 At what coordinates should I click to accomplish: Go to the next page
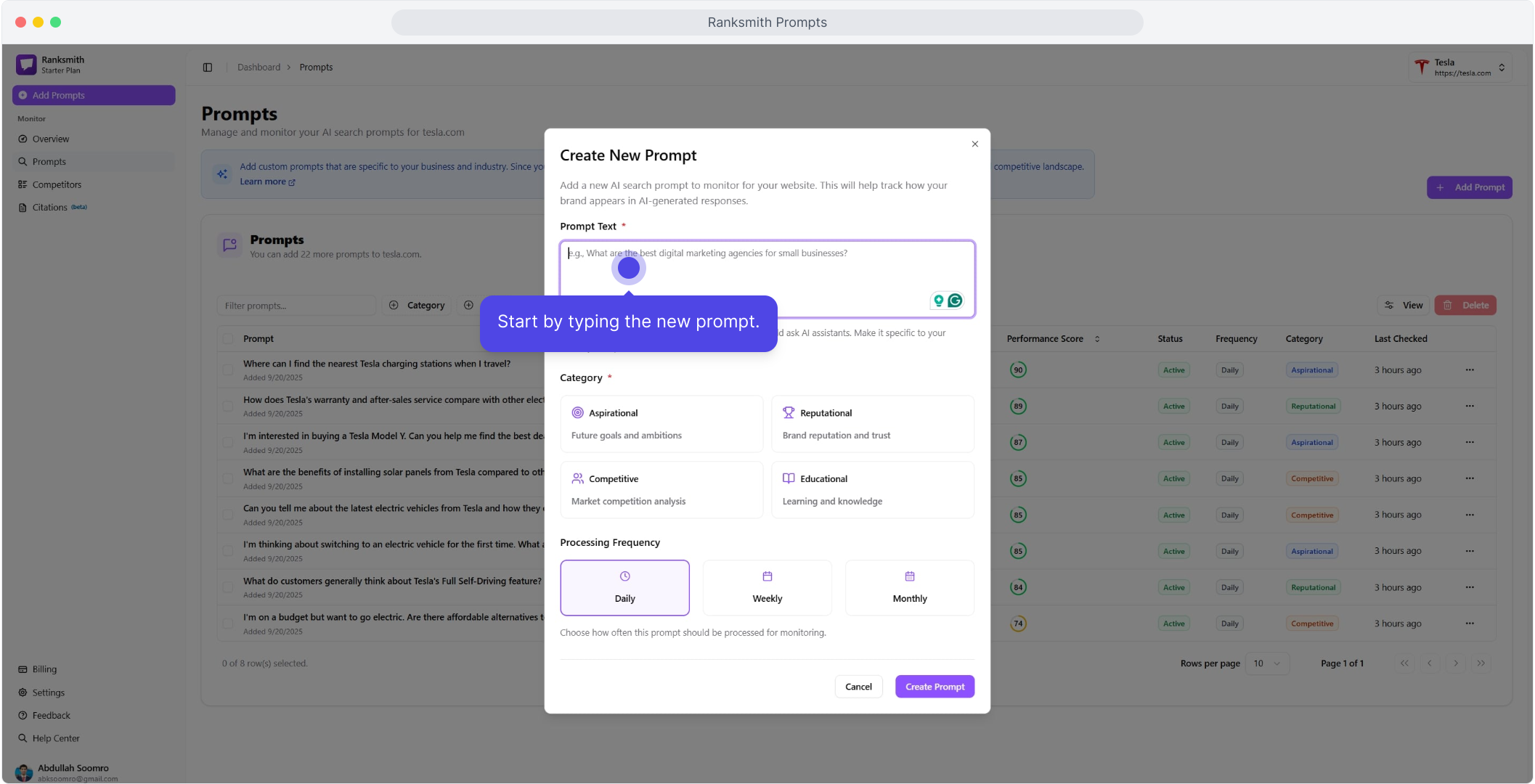tap(1455, 663)
